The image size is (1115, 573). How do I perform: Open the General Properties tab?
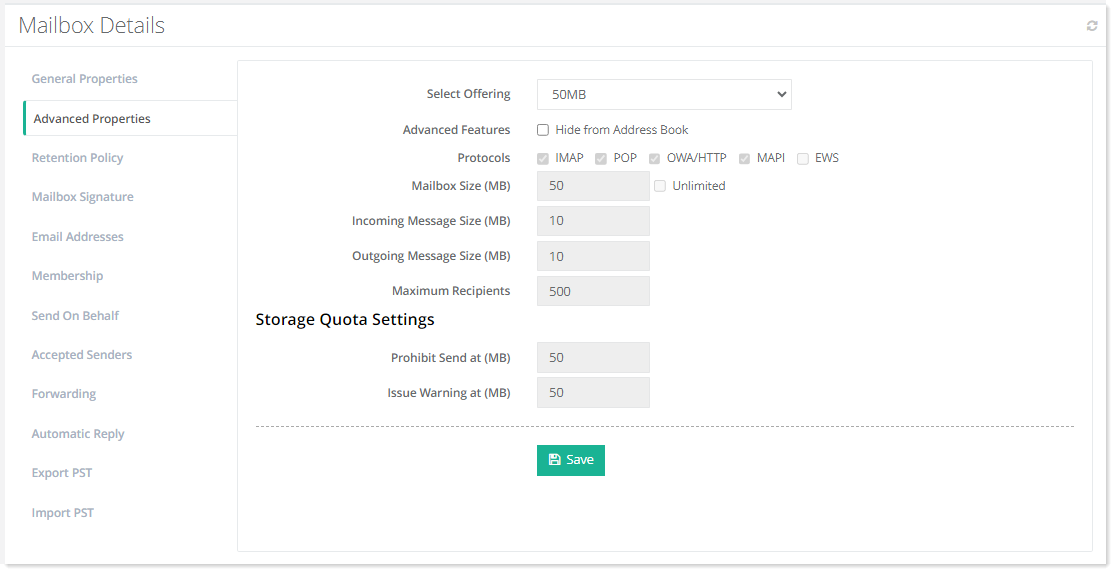pyautogui.click(x=85, y=79)
